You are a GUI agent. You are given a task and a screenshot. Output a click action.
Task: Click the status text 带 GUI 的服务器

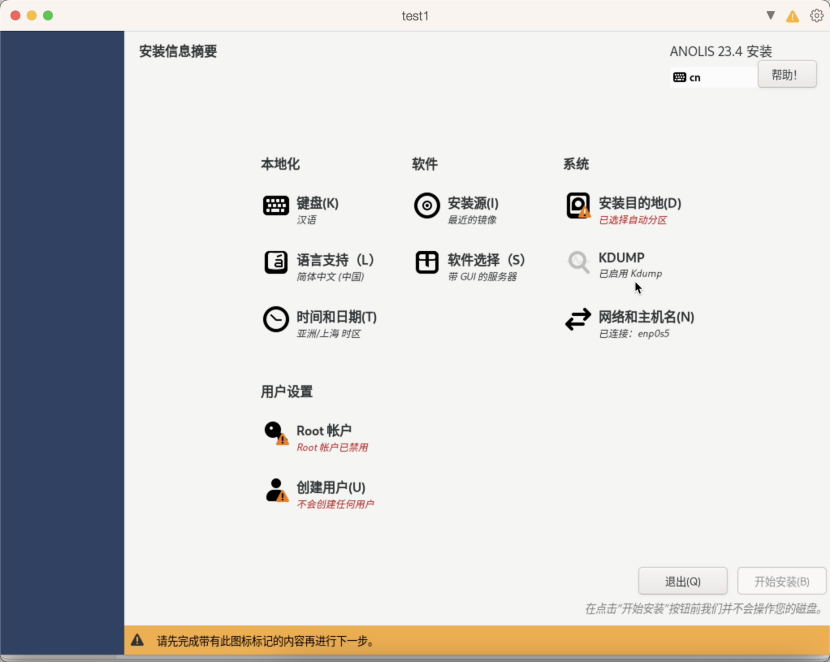pyautogui.click(x=482, y=276)
